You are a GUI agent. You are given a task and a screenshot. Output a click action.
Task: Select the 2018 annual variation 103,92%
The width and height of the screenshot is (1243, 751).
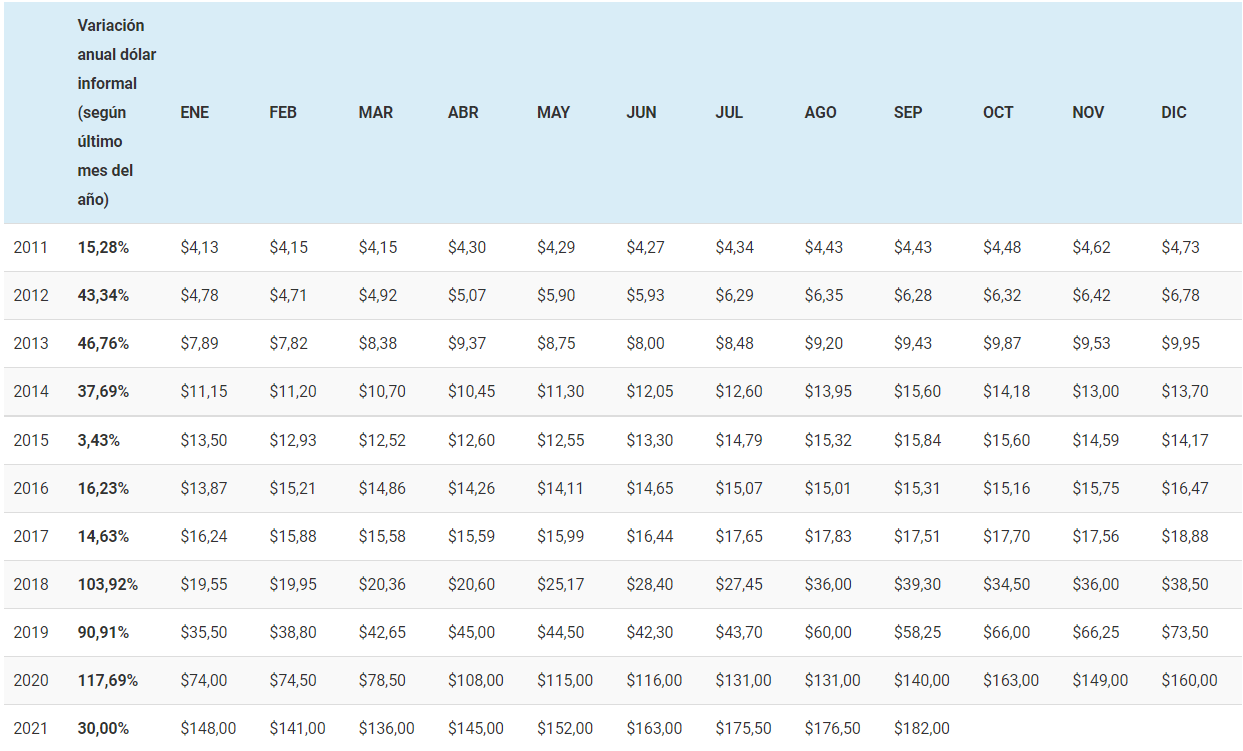click(x=108, y=584)
